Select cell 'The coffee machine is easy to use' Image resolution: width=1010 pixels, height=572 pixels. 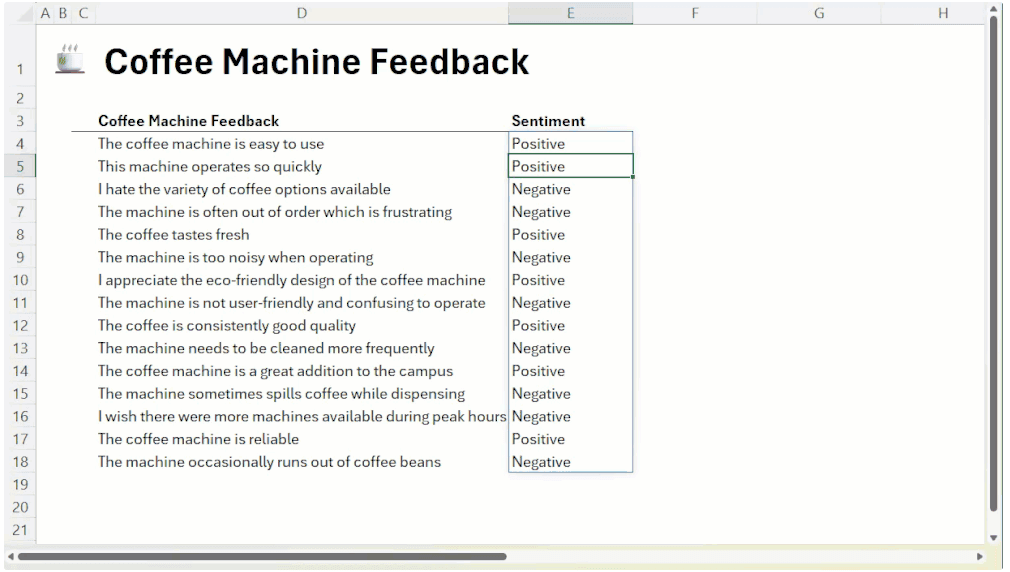tap(301, 144)
